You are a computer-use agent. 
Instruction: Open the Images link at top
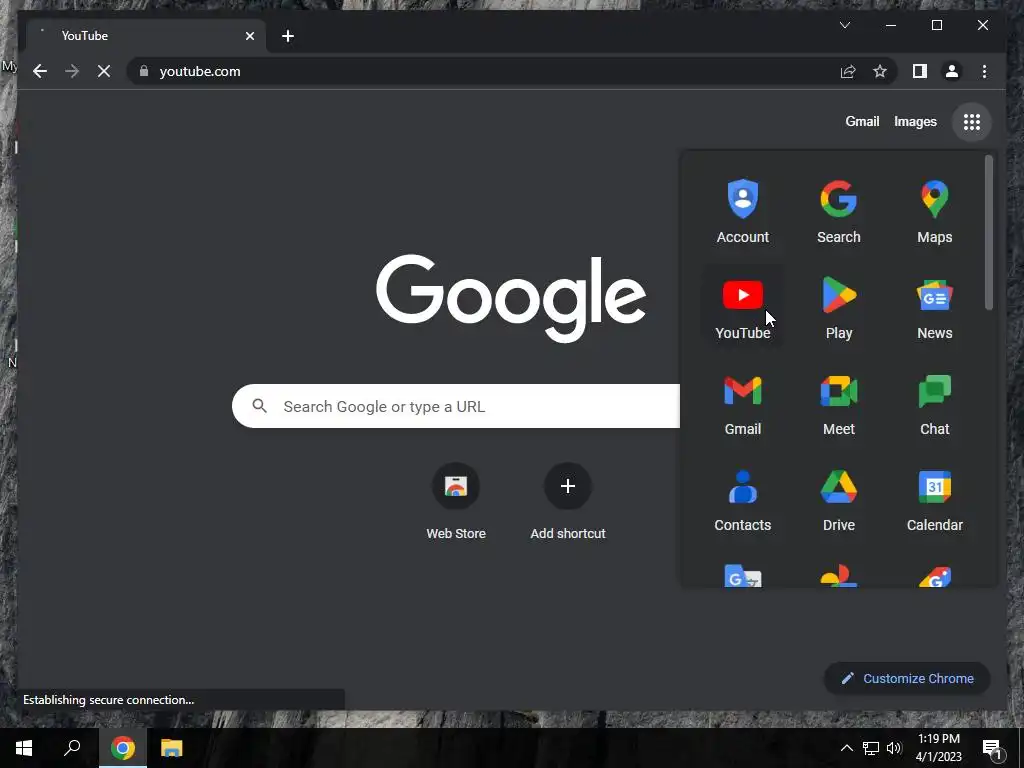(x=915, y=121)
